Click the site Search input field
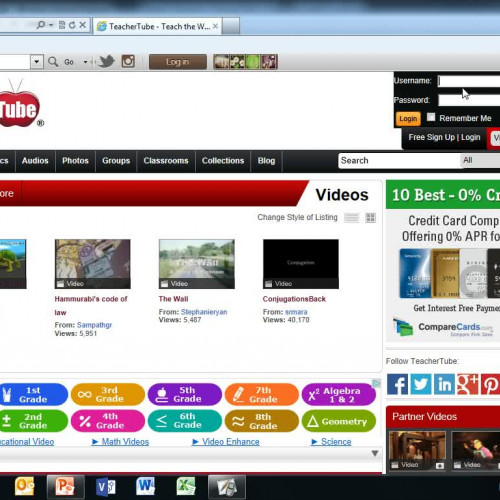This screenshot has height=500, width=500. coord(399,161)
